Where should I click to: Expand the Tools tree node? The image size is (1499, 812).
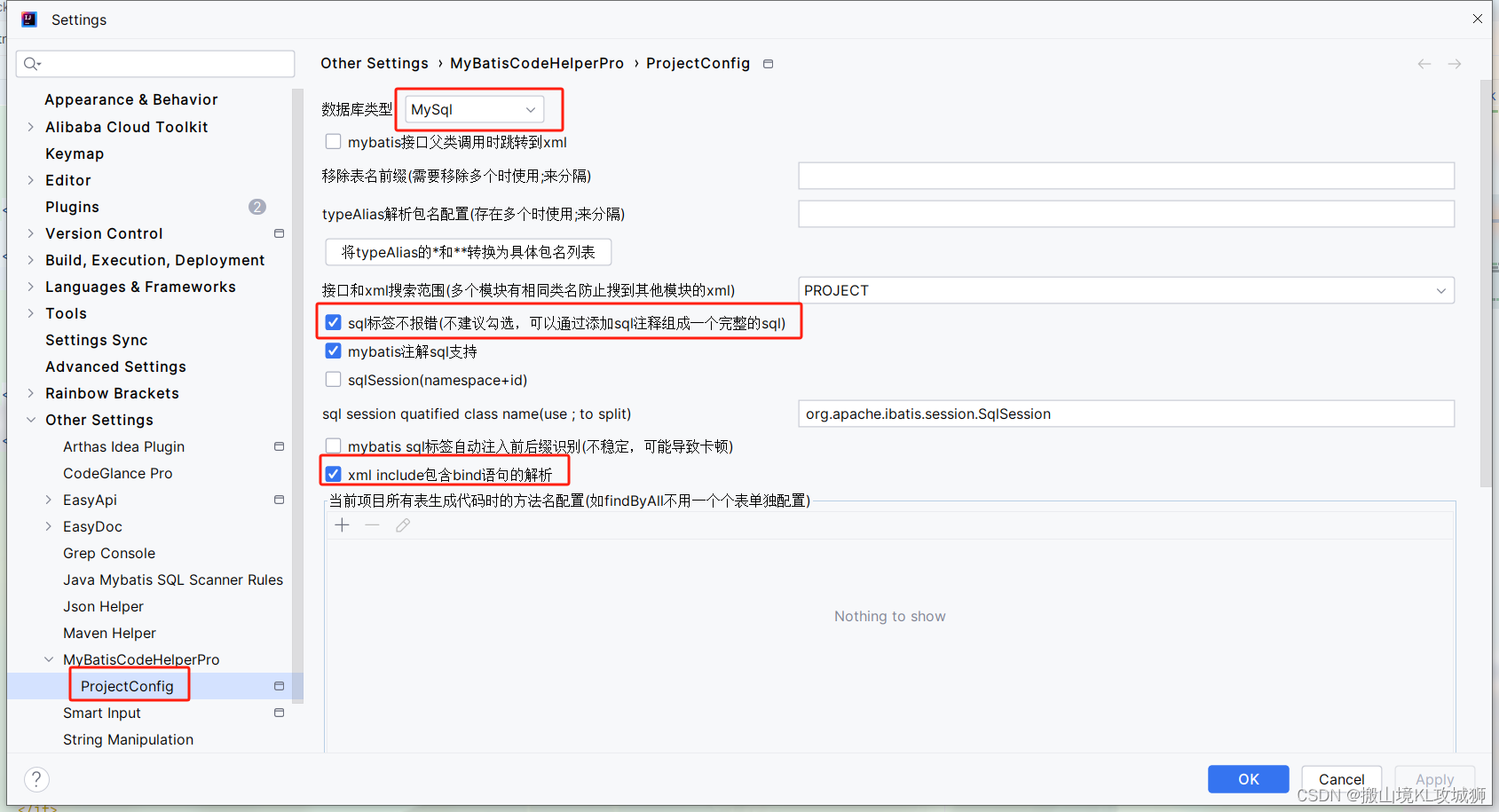31,313
